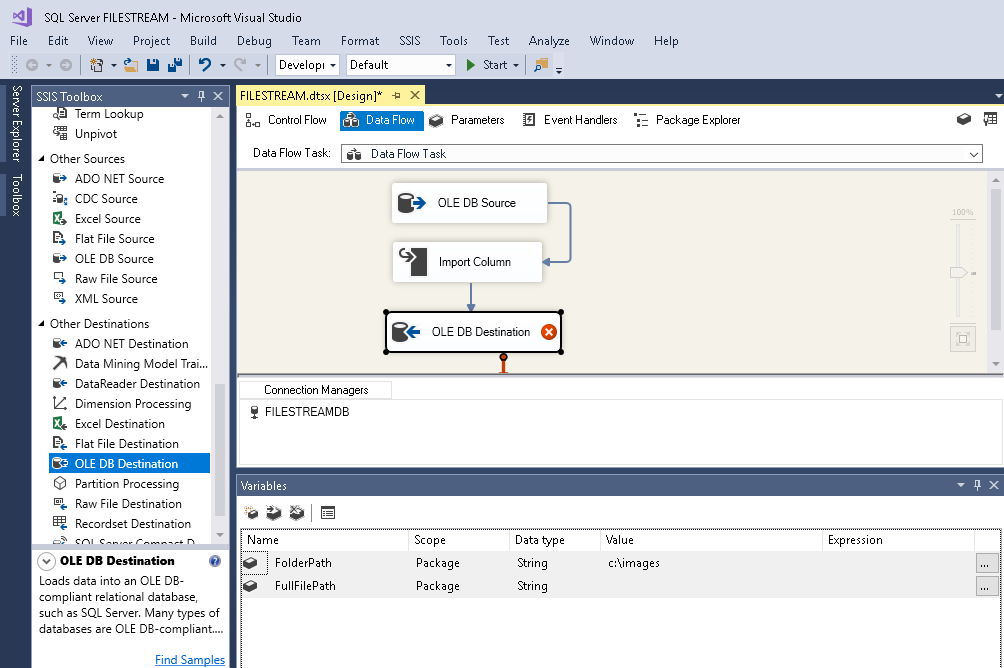Click the Save All toolbar icon
This screenshot has width=1004, height=668.
(x=175, y=65)
